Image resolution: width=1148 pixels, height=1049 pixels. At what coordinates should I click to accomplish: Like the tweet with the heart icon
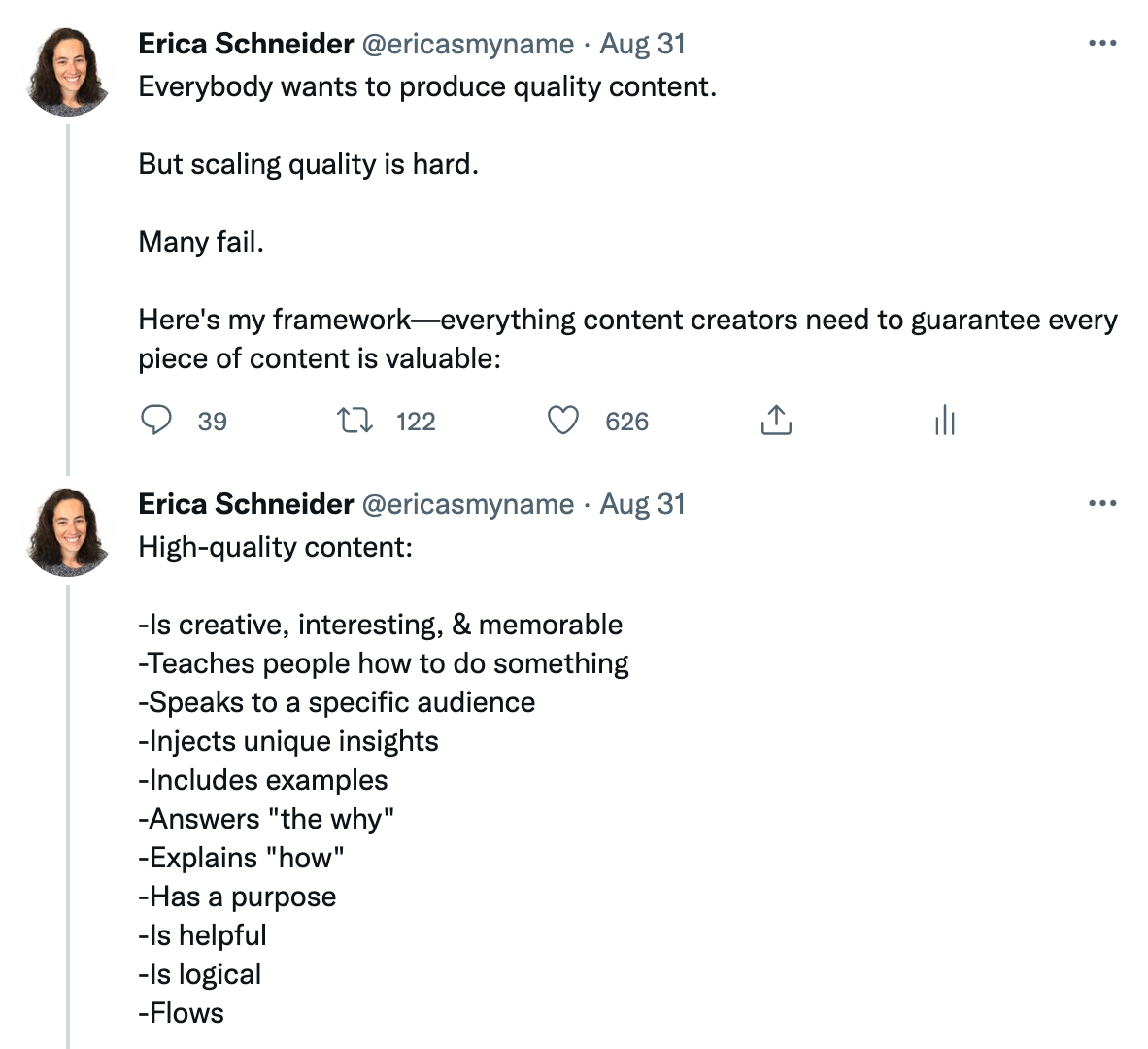pyautogui.click(x=563, y=421)
